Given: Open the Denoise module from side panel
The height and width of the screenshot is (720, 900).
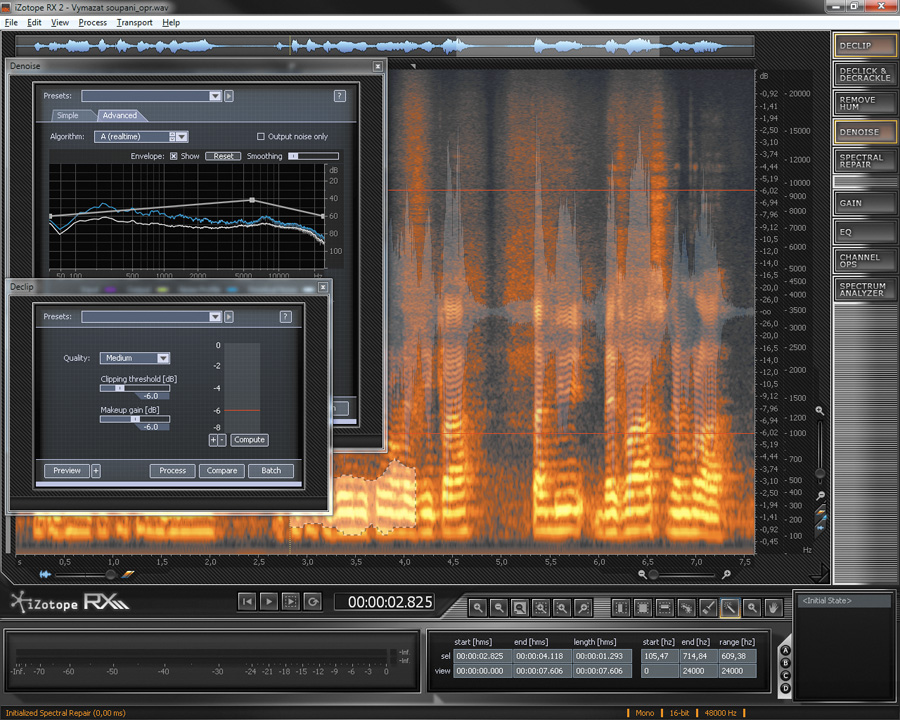Looking at the screenshot, I should pos(864,132).
